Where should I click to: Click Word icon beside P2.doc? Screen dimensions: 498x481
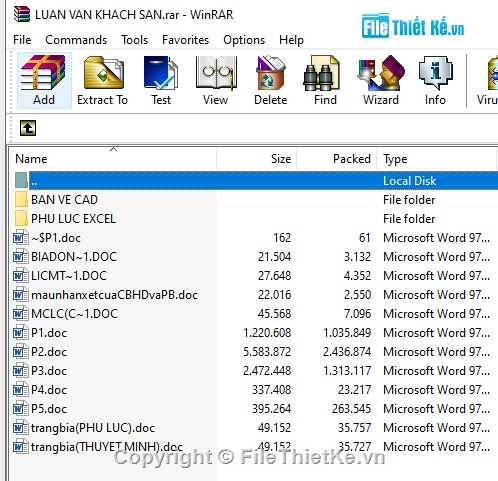point(21,352)
